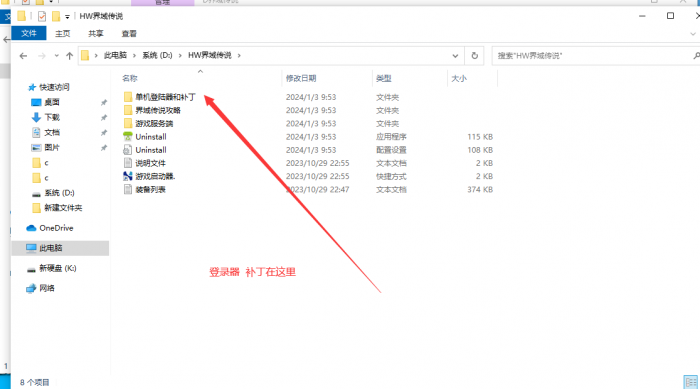Sort by the 类型 column header
Viewport: 700px width, 389px height.
[383, 78]
